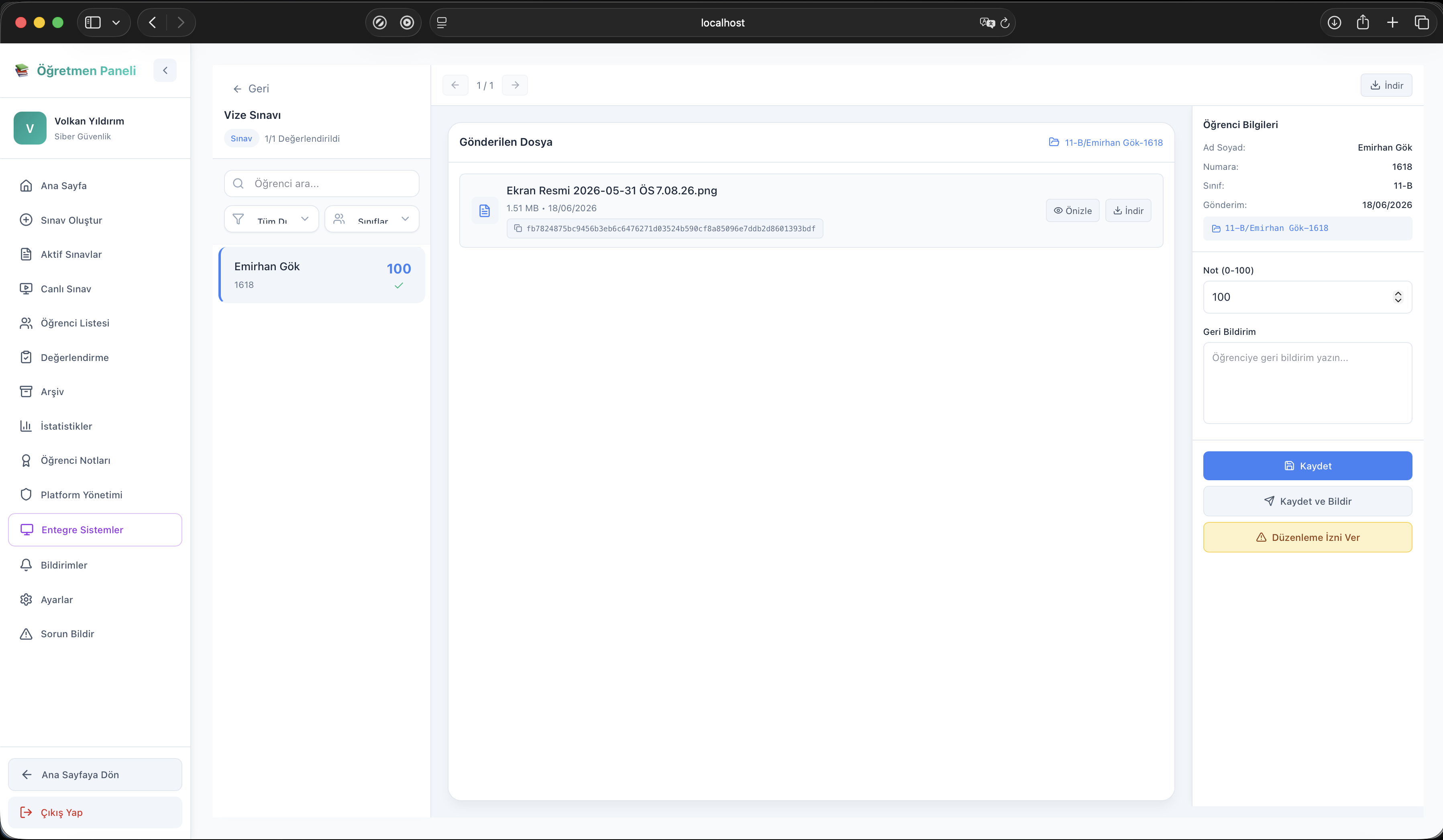Focus the Öğrenci ara search field
1443x840 pixels.
click(x=322, y=183)
